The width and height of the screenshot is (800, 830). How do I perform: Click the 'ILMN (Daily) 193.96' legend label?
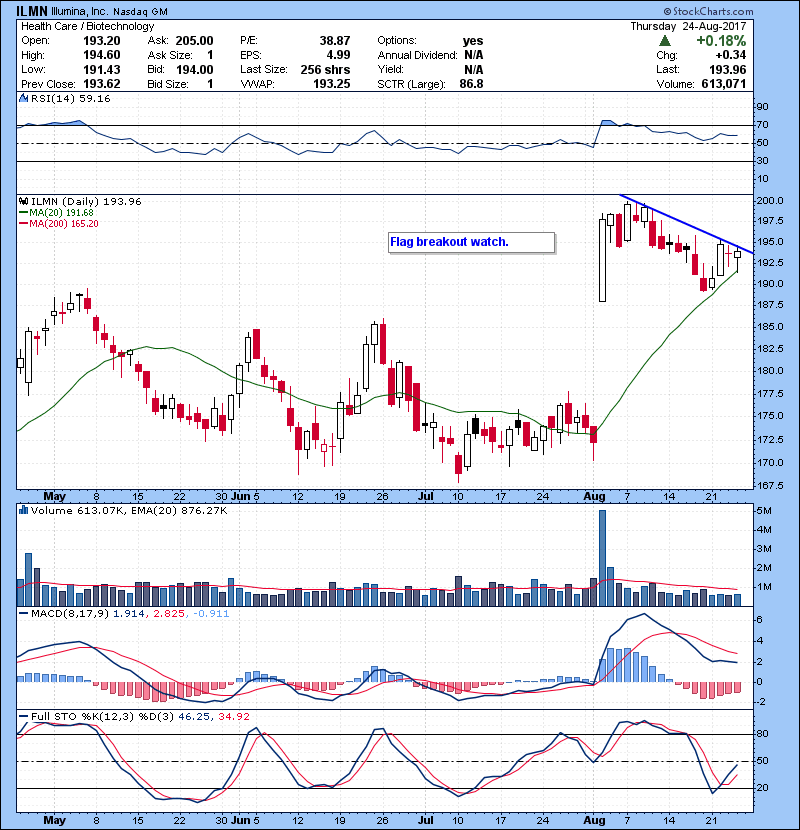[86, 201]
